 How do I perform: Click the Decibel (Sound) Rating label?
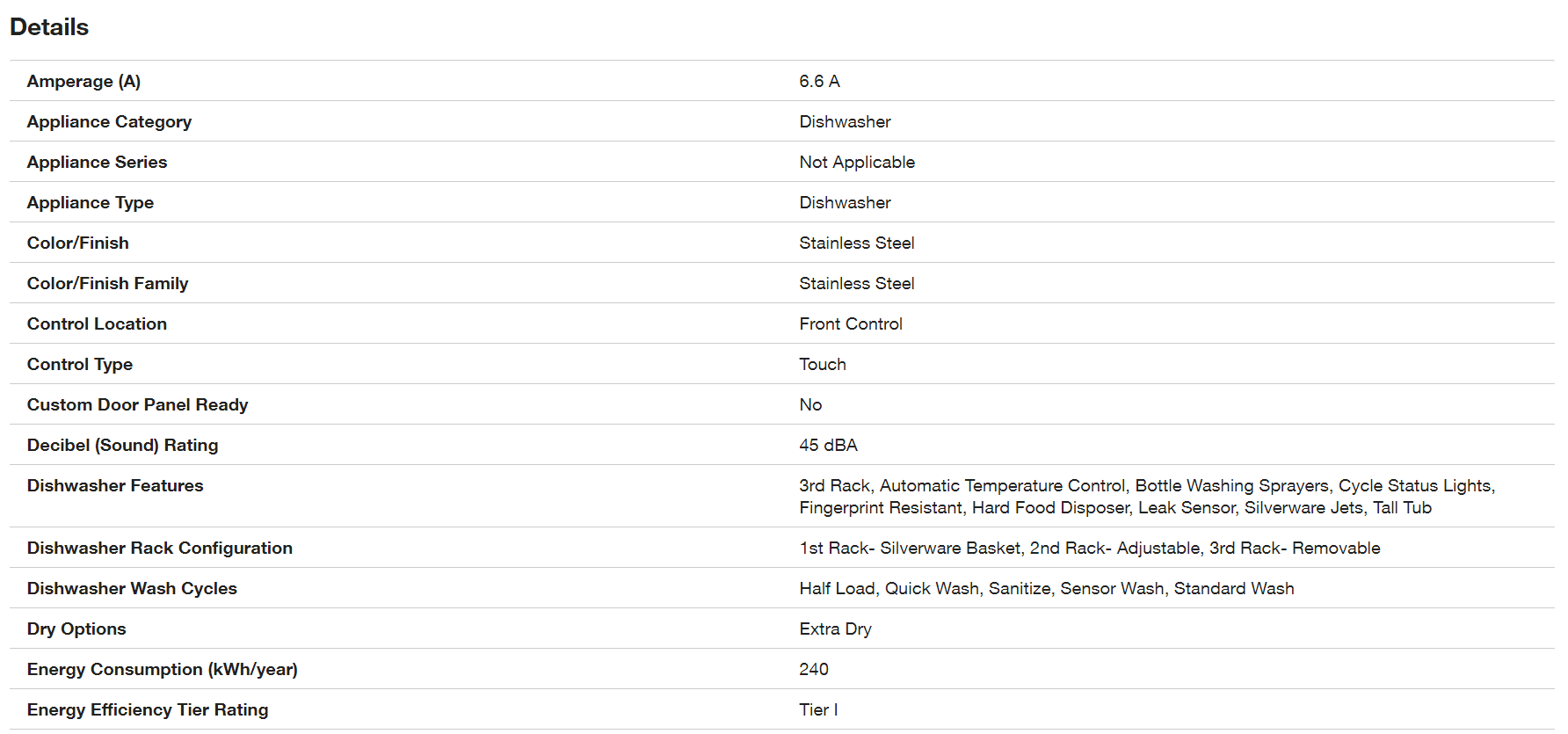[x=122, y=446]
